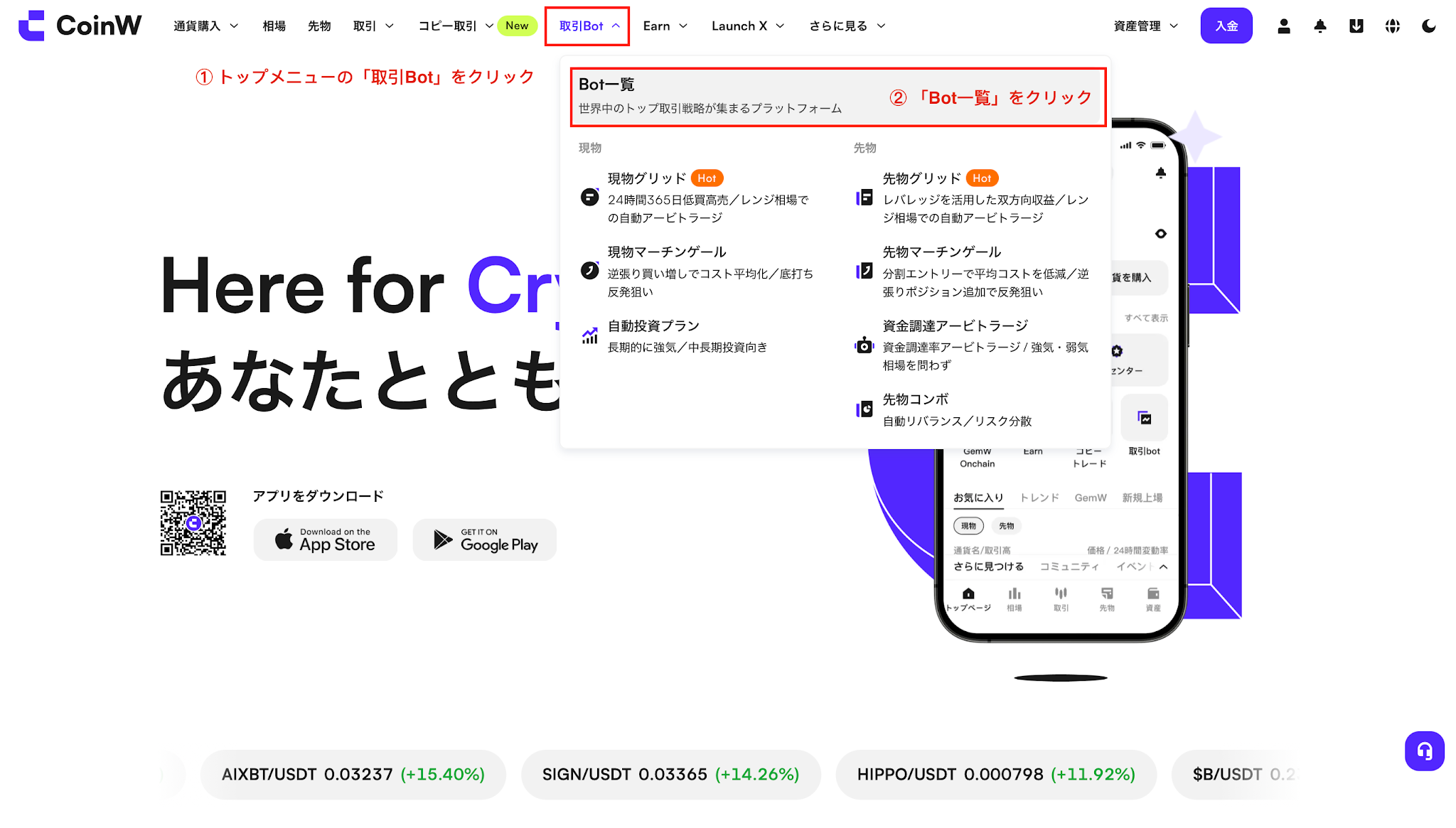Screen dimensions: 1456x828
Task: Download from the App Store button
Action: (x=325, y=539)
